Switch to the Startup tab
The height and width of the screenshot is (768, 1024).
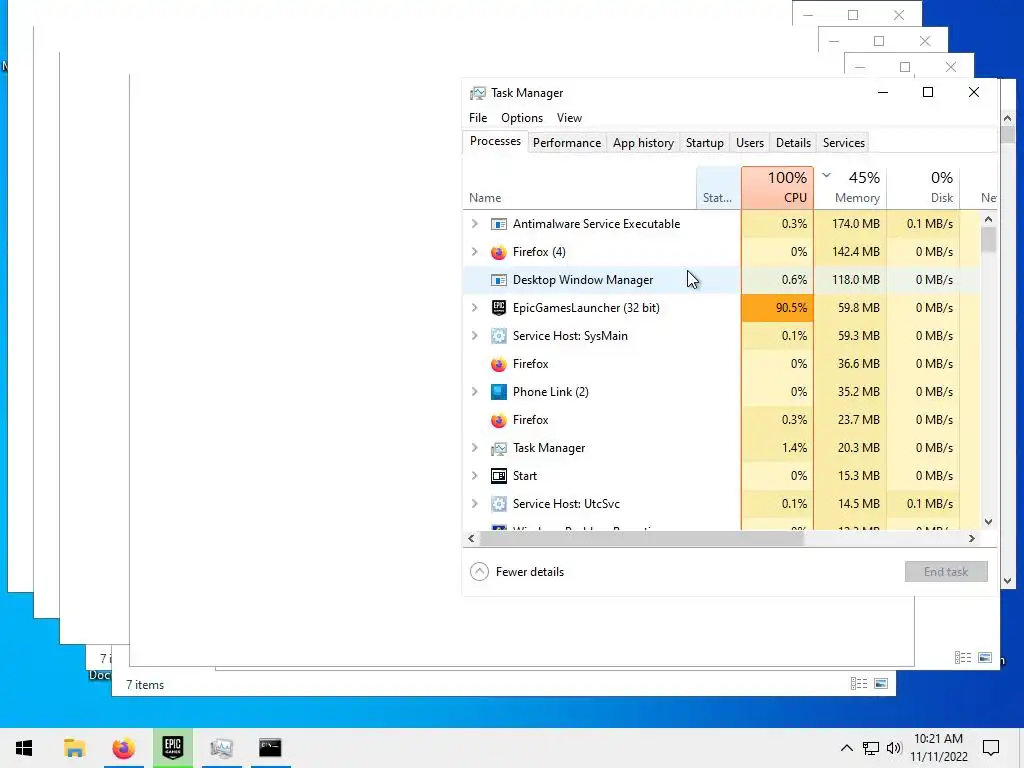tap(705, 143)
